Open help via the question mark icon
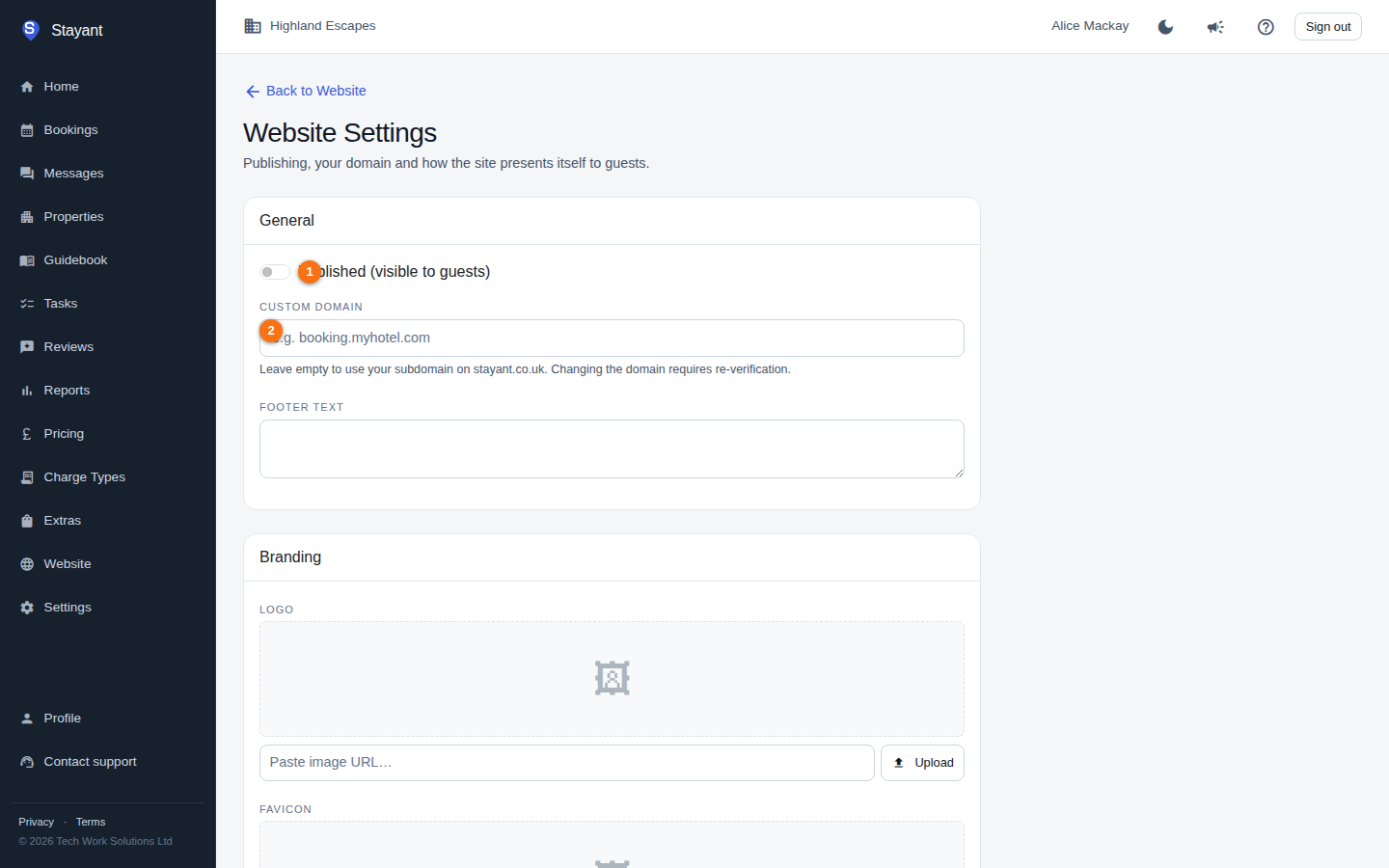Viewport: 1389px width, 868px height. pos(1266,27)
